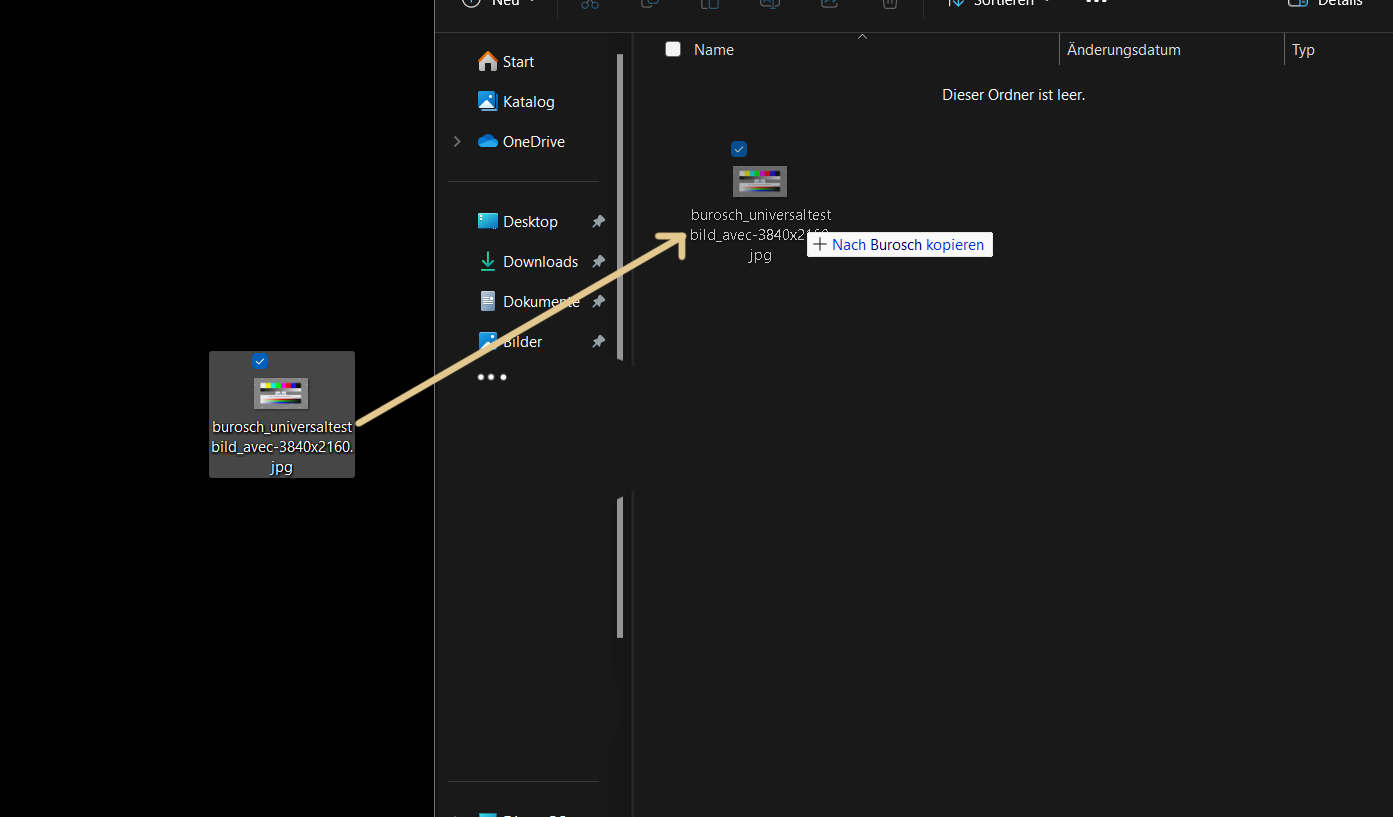Click the pin icon beside Downloads
The image size is (1393, 817).
598,262
